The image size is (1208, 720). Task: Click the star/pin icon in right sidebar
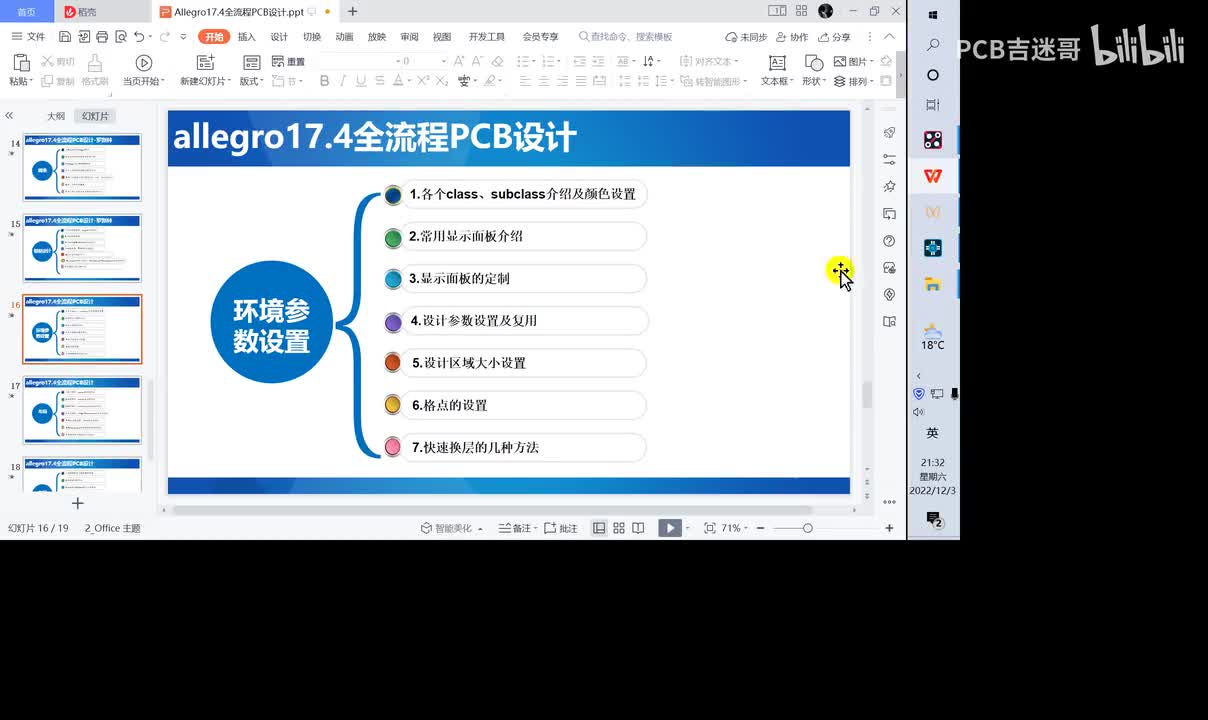pyautogui.click(x=889, y=186)
